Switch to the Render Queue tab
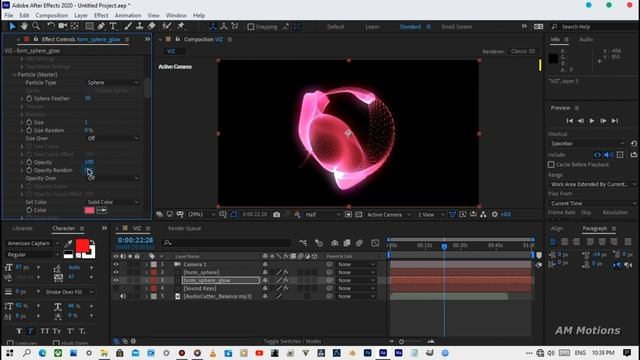The width and height of the screenshot is (640, 360). click(184, 229)
